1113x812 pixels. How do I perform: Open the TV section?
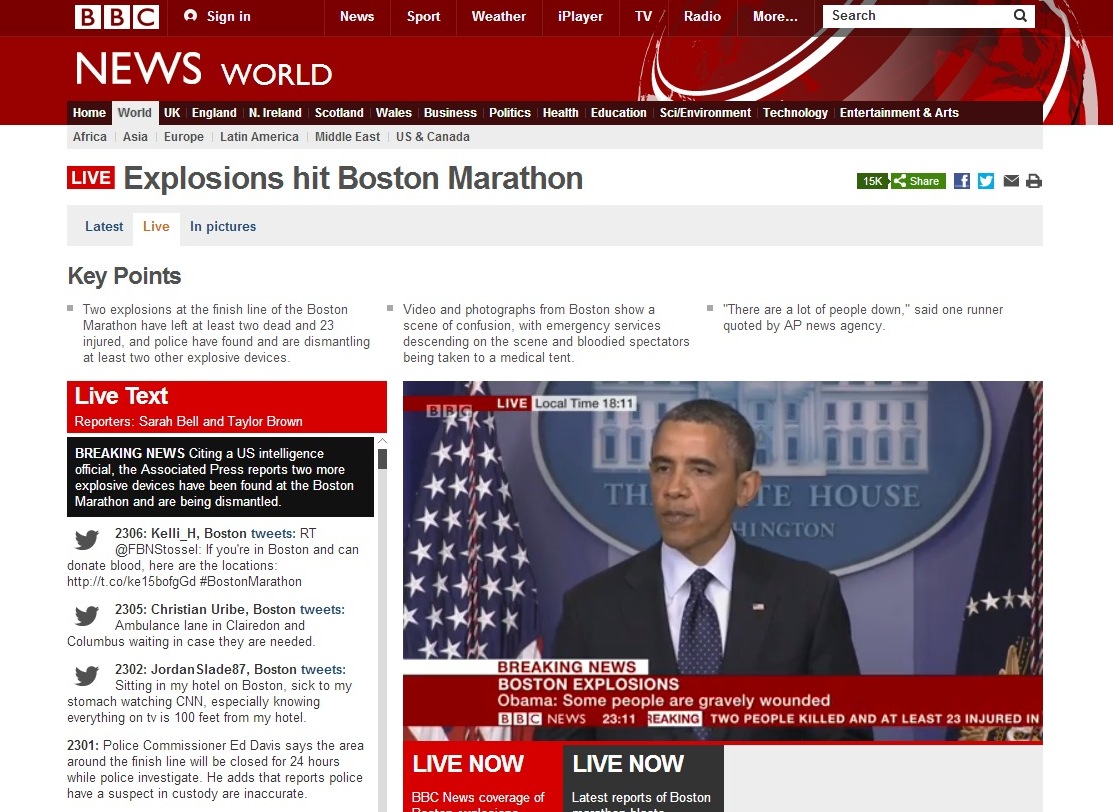643,16
